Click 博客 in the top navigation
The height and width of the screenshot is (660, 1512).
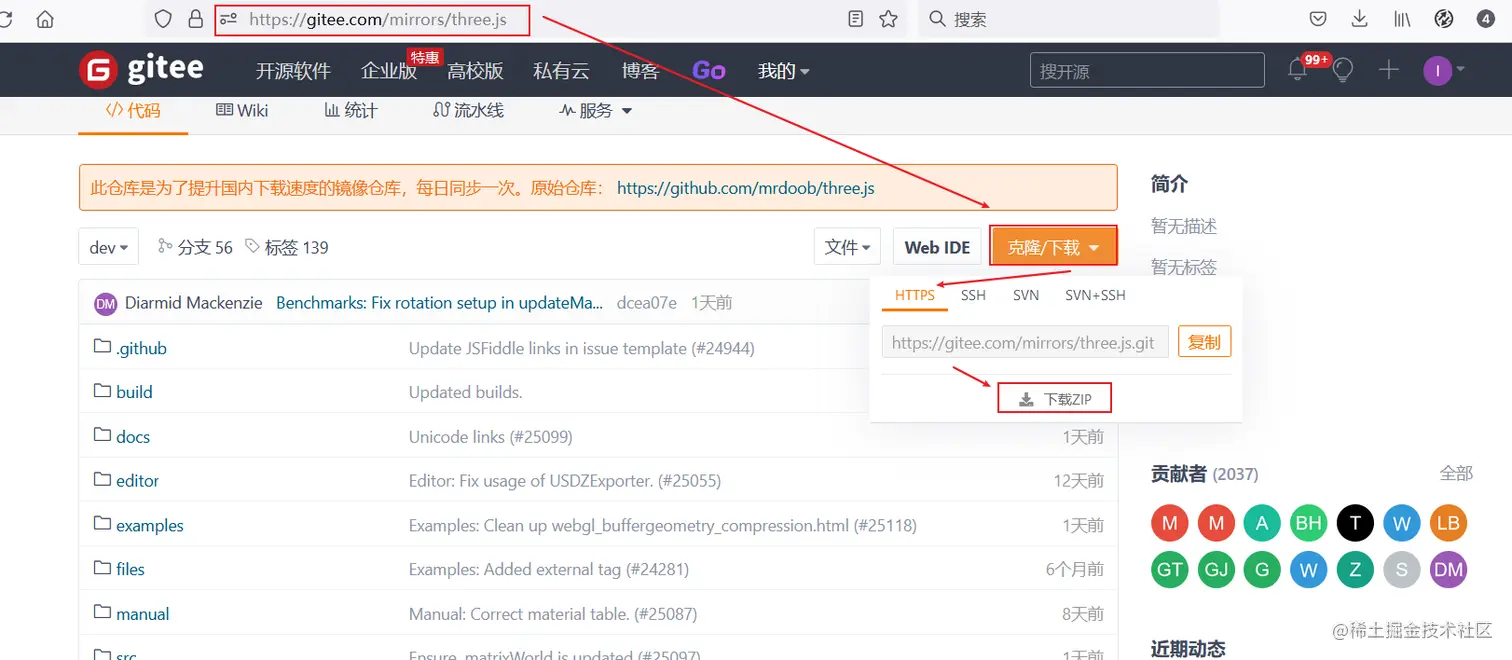pos(641,70)
